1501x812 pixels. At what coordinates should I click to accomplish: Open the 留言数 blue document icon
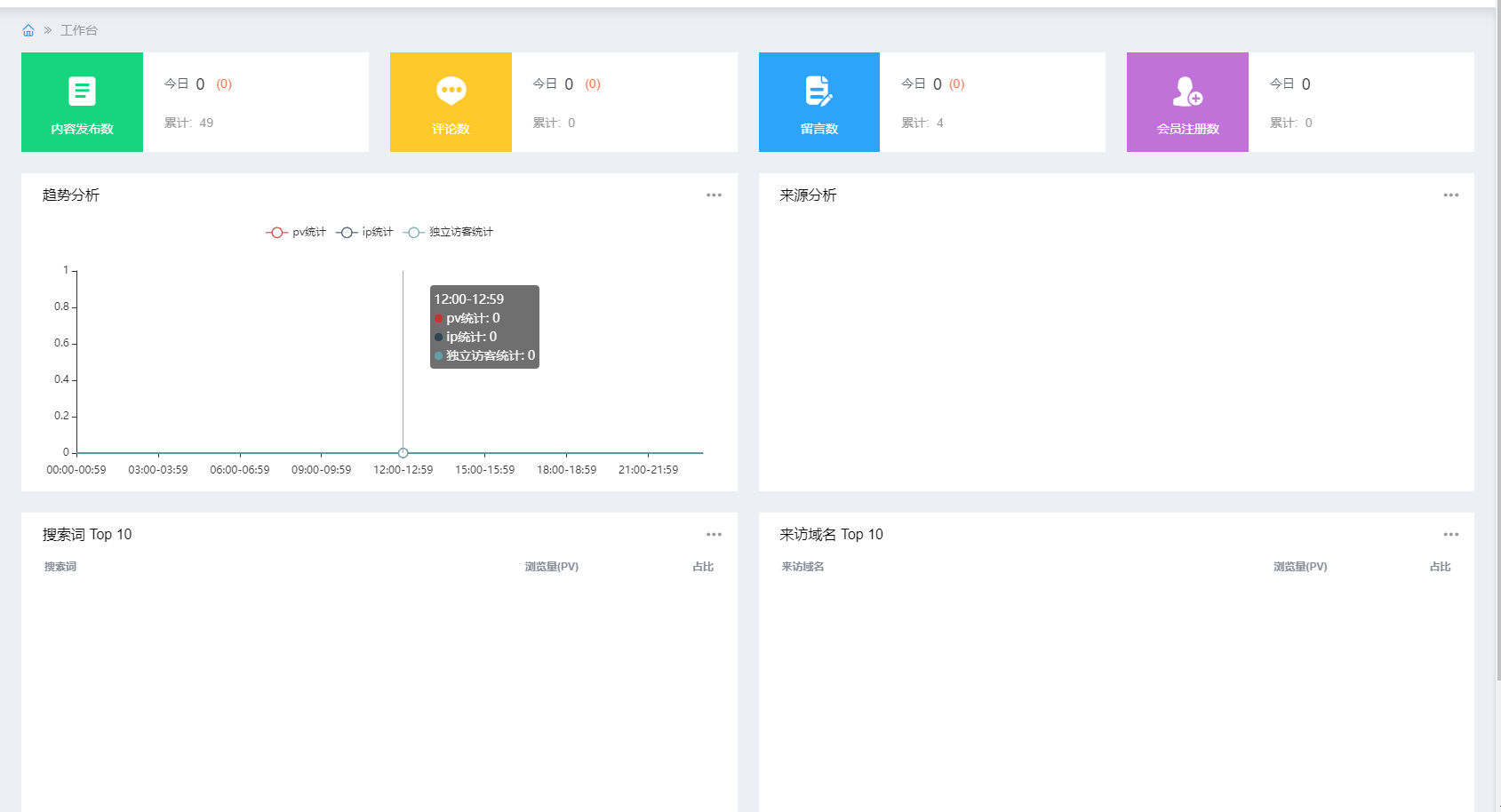tap(818, 91)
